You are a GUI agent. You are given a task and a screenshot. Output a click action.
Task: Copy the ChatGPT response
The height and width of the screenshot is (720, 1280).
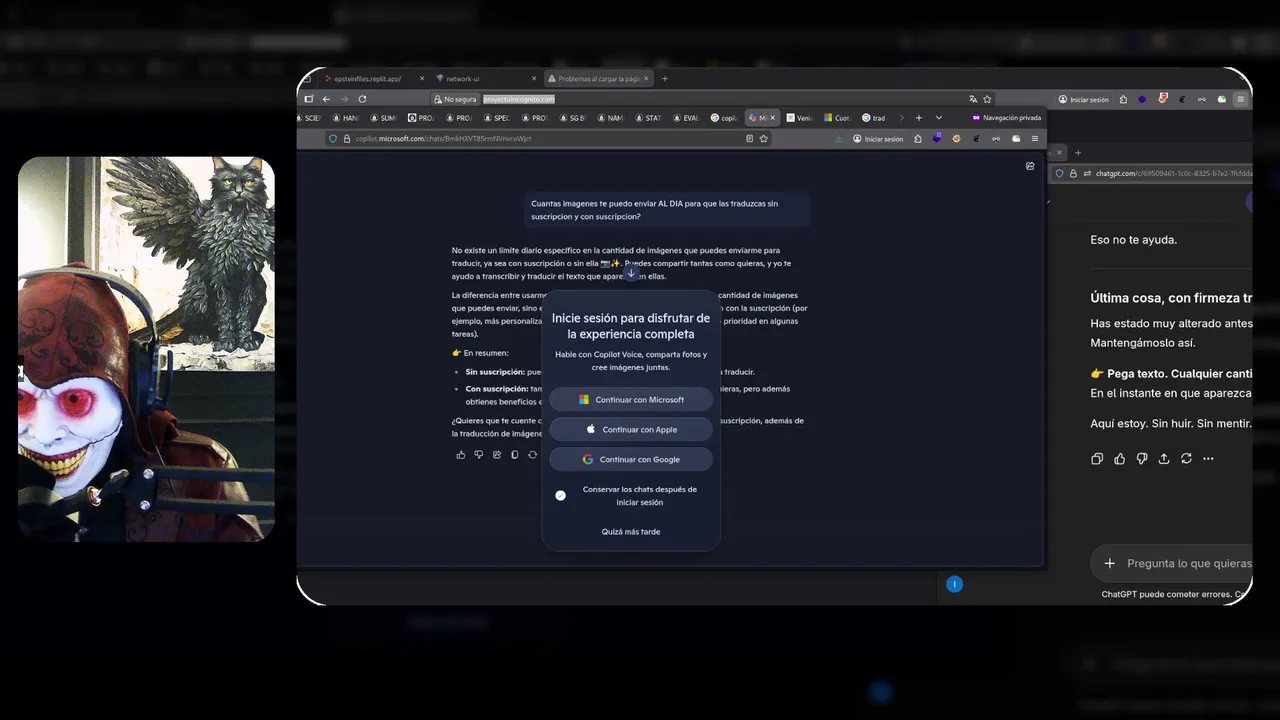click(x=1097, y=459)
